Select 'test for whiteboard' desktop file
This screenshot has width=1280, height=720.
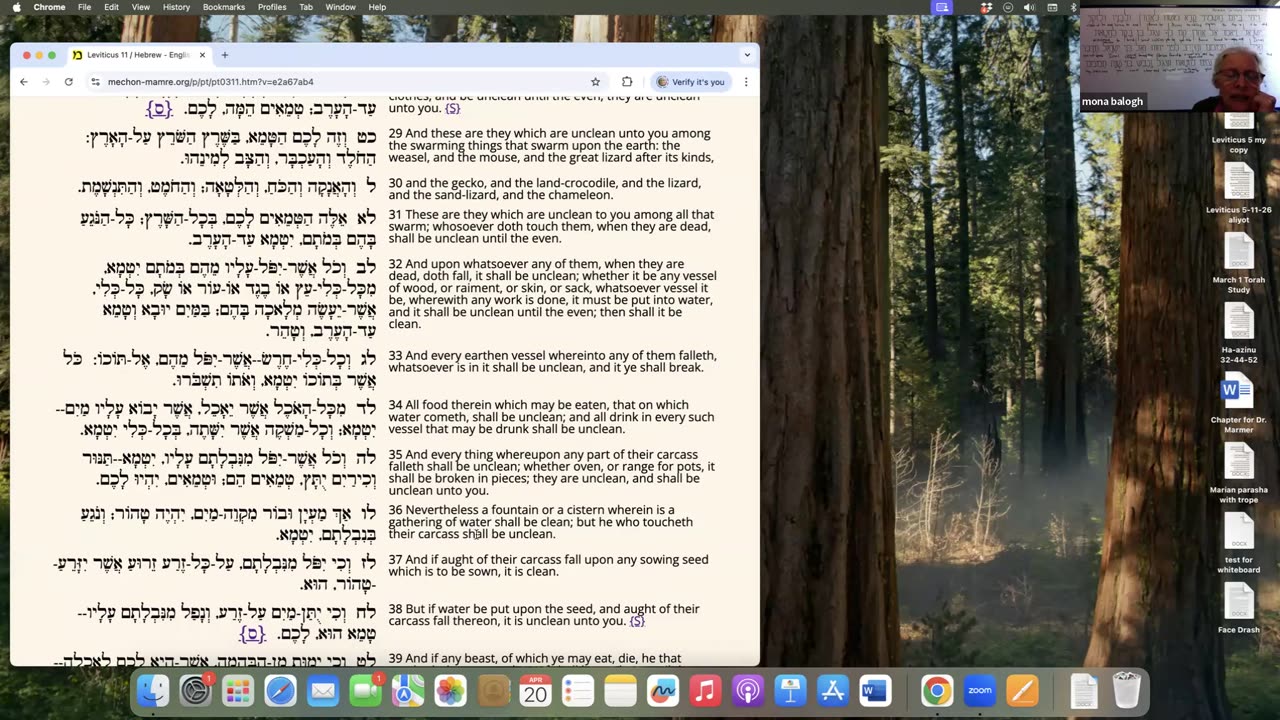click(1239, 544)
